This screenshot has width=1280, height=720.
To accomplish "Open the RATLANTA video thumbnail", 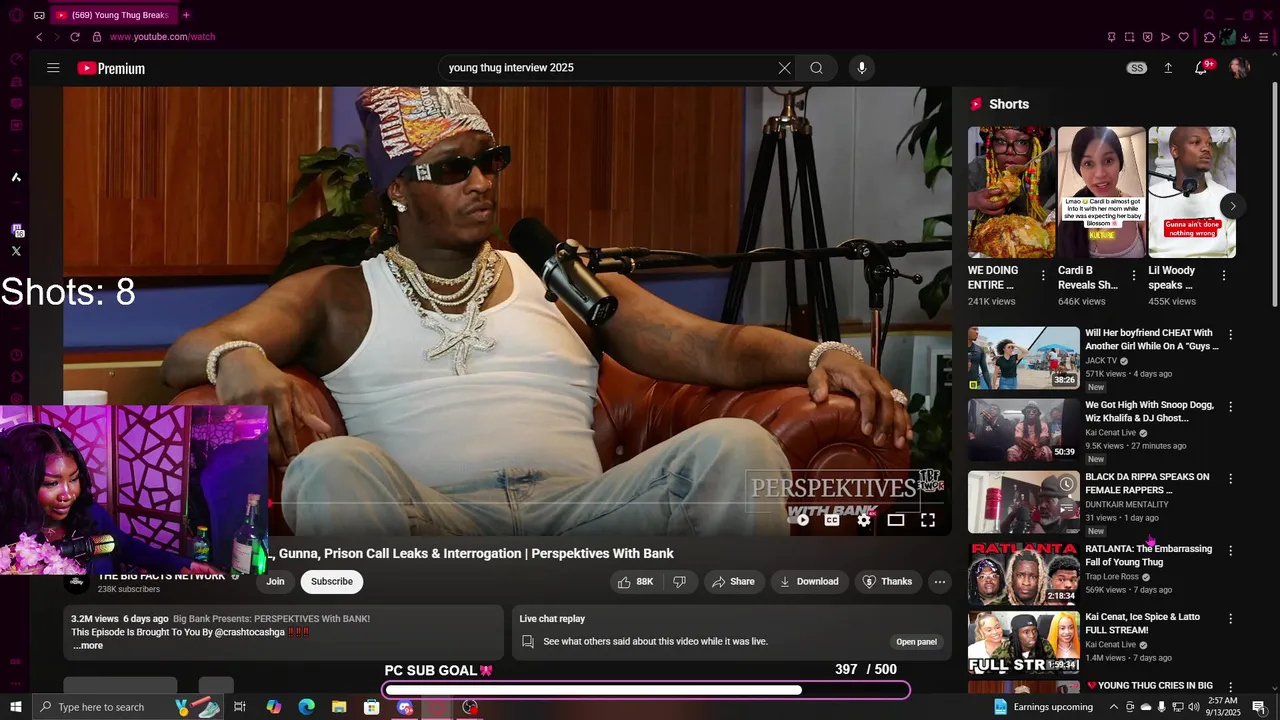I will click(1024, 574).
